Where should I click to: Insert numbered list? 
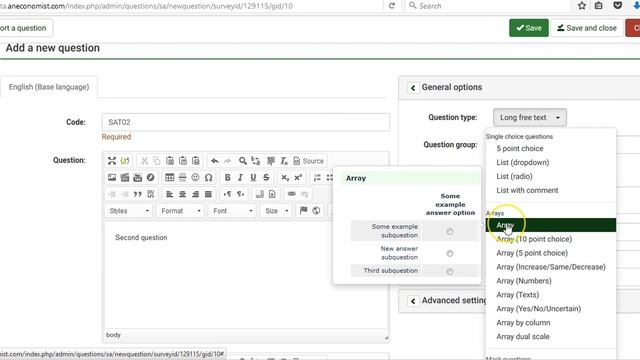tap(317, 178)
